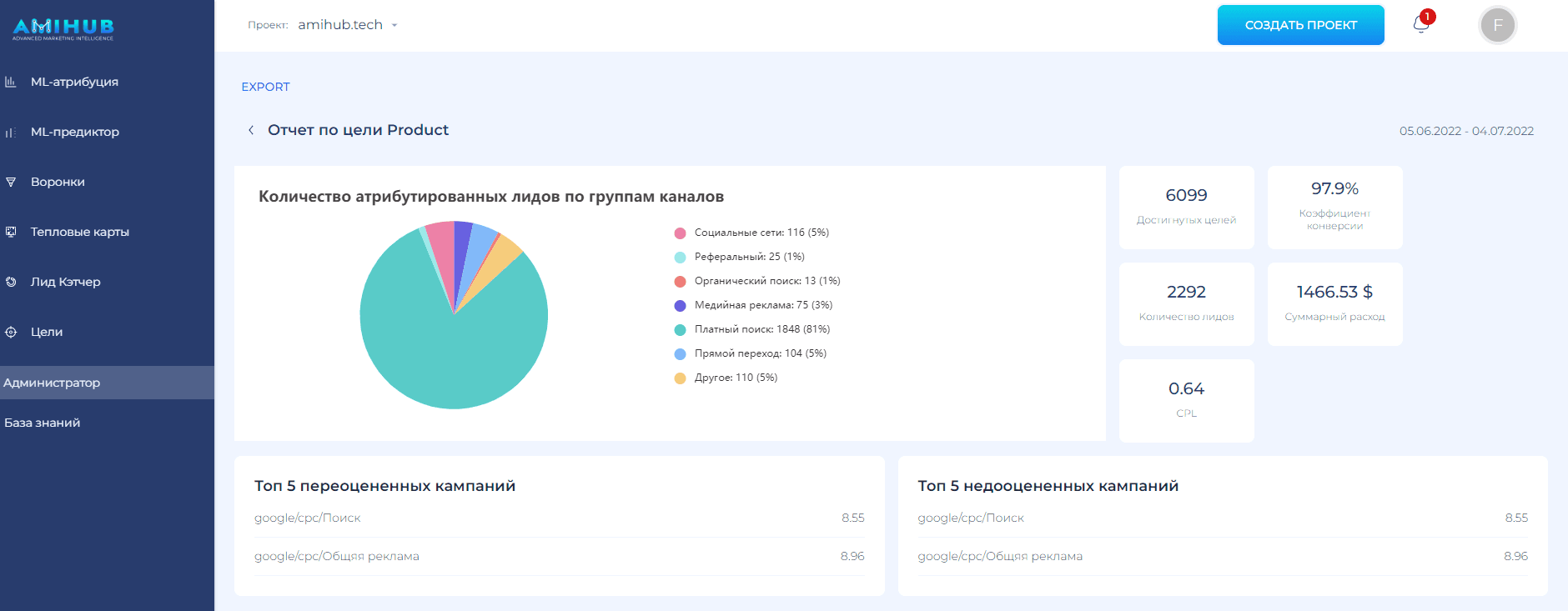
Task: Click the Лид Кэтчер sidebar icon
Action: pos(11,282)
